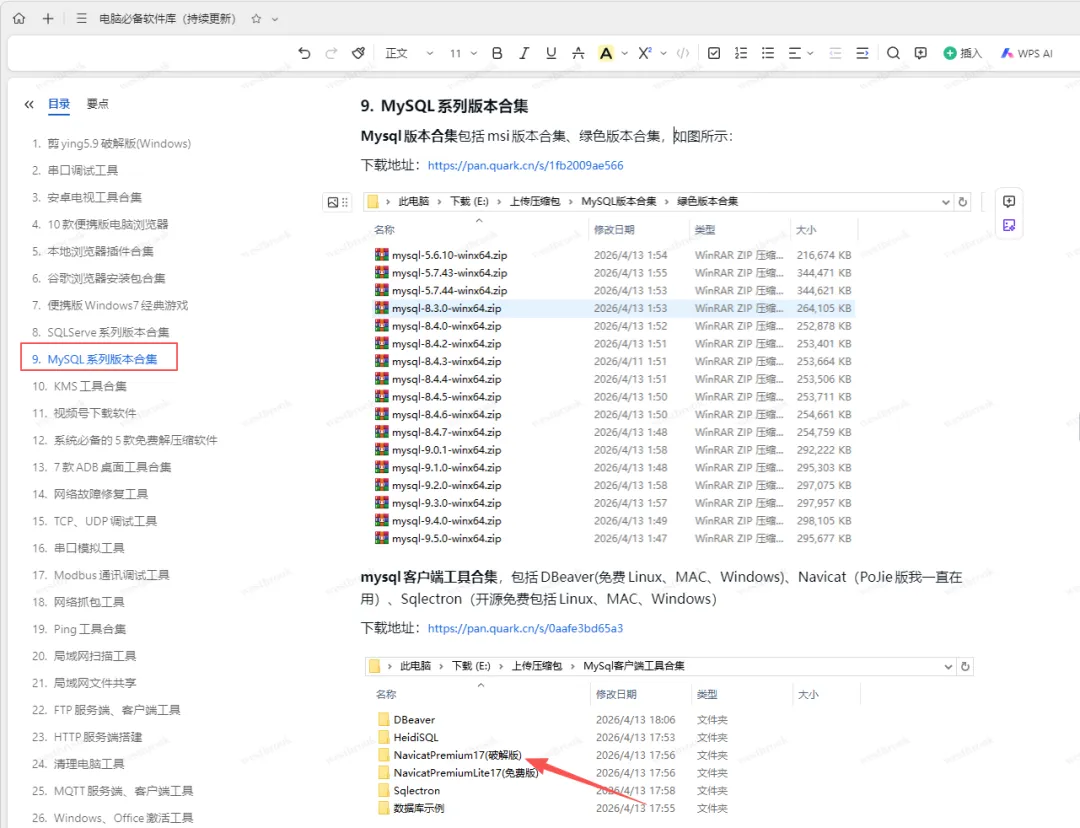Redo the last undone edit

pos(331,53)
